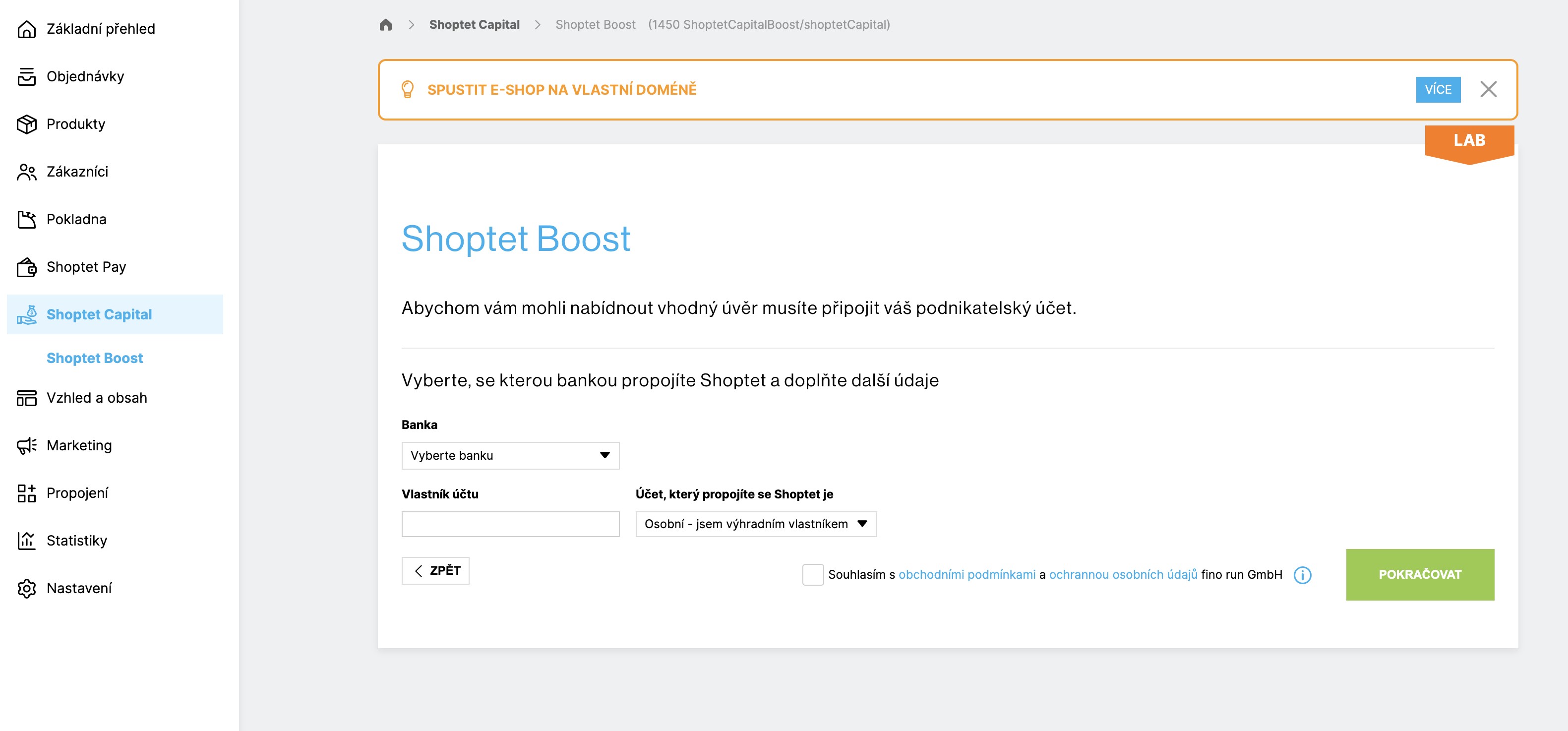Click the Shoptet Pay wallet icon
The height and width of the screenshot is (731, 1568).
(26, 267)
